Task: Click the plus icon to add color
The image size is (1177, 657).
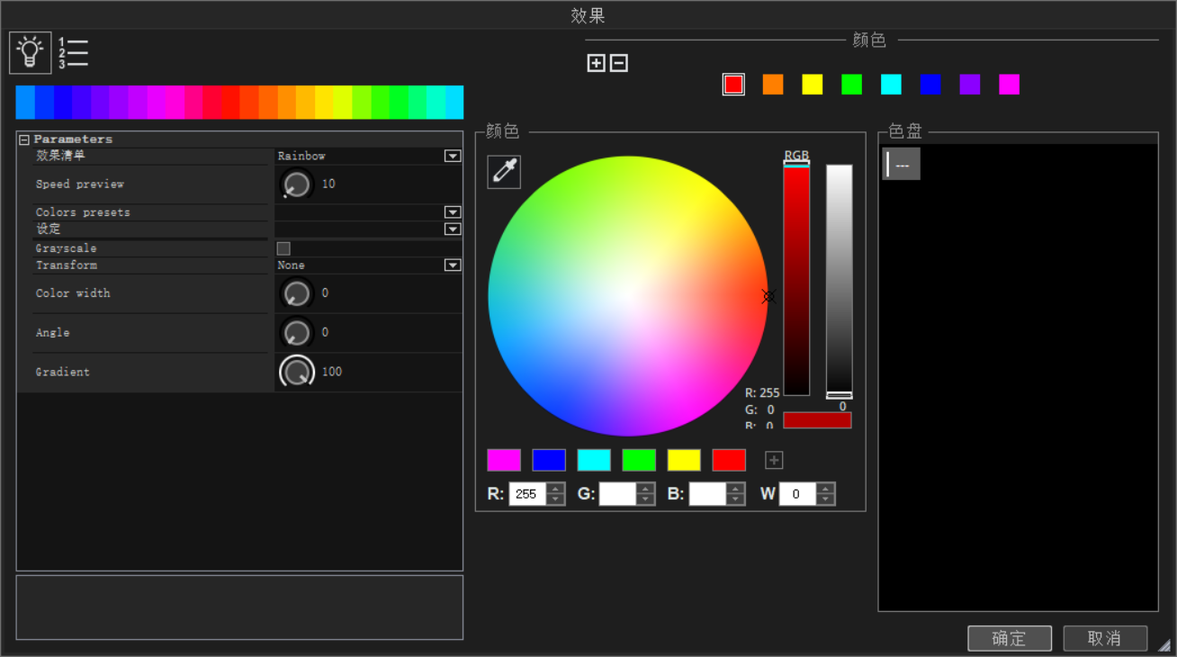Action: click(596, 63)
